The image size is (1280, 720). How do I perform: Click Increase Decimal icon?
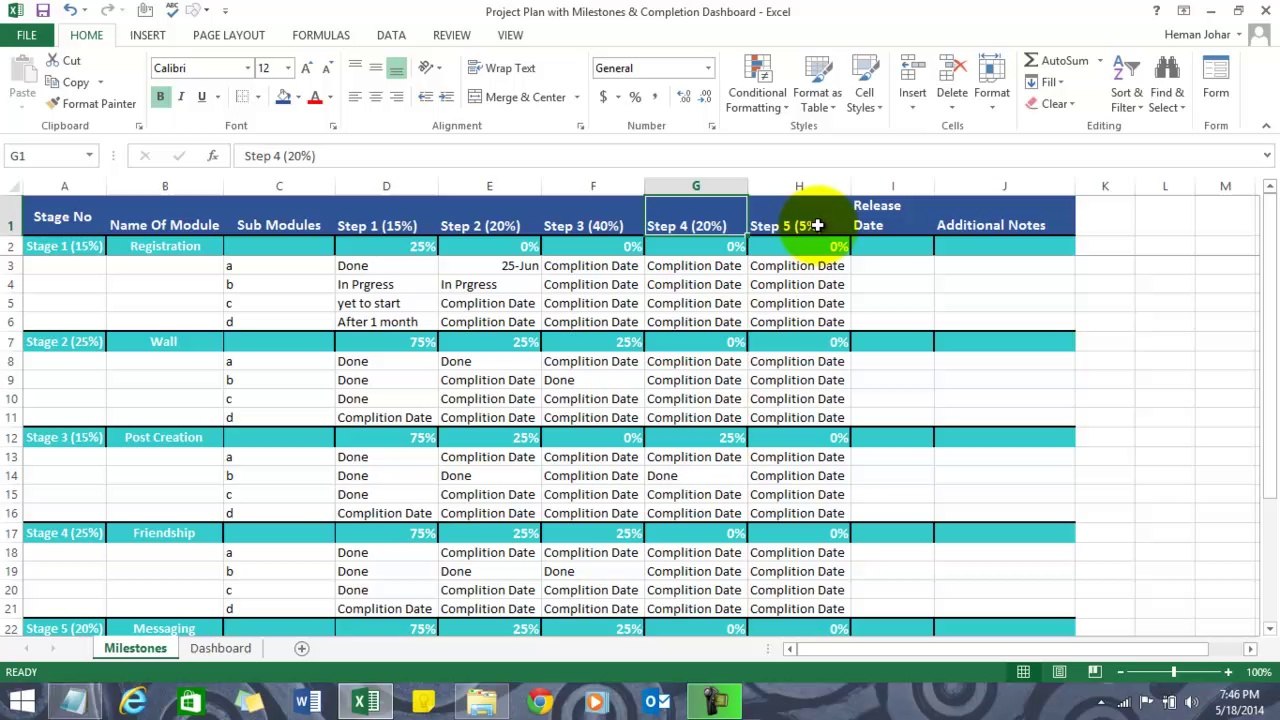click(684, 97)
